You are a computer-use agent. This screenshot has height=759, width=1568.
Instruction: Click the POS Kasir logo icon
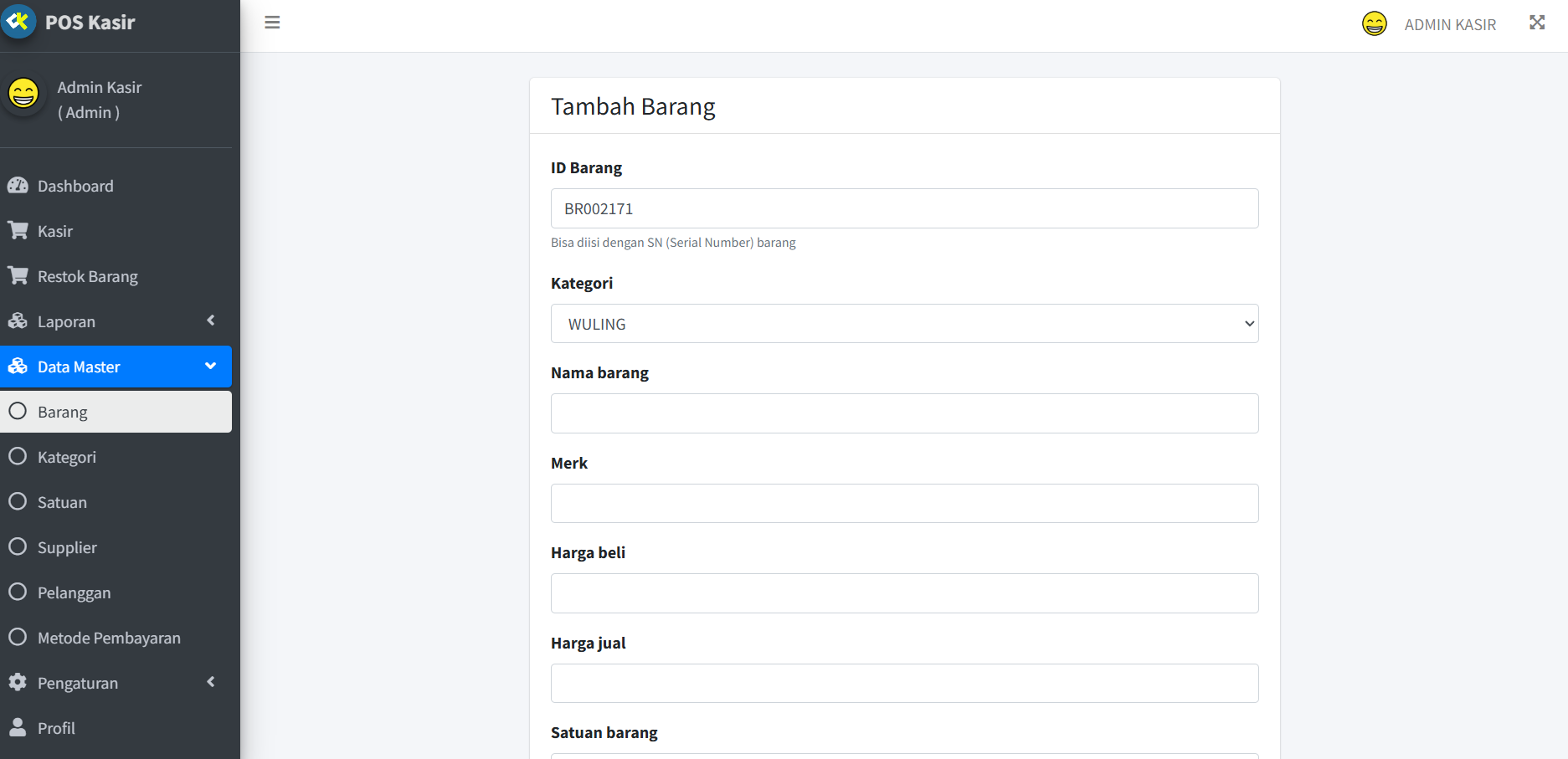click(x=18, y=21)
